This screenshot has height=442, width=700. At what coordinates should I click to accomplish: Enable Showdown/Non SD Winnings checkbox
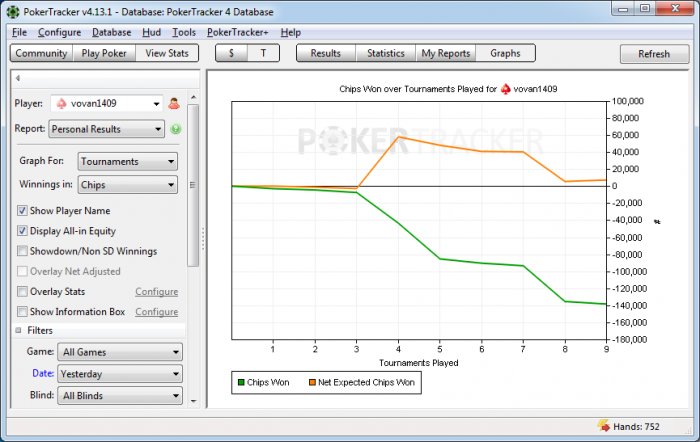[x=22, y=251]
